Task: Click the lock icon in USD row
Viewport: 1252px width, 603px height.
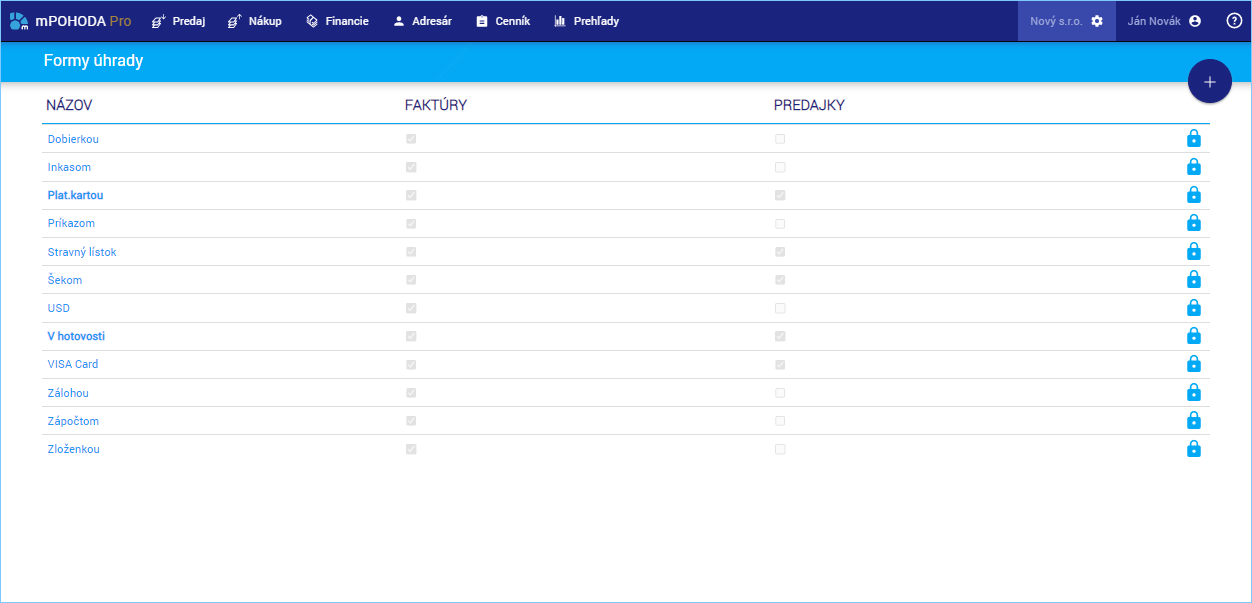Action: pos(1193,308)
